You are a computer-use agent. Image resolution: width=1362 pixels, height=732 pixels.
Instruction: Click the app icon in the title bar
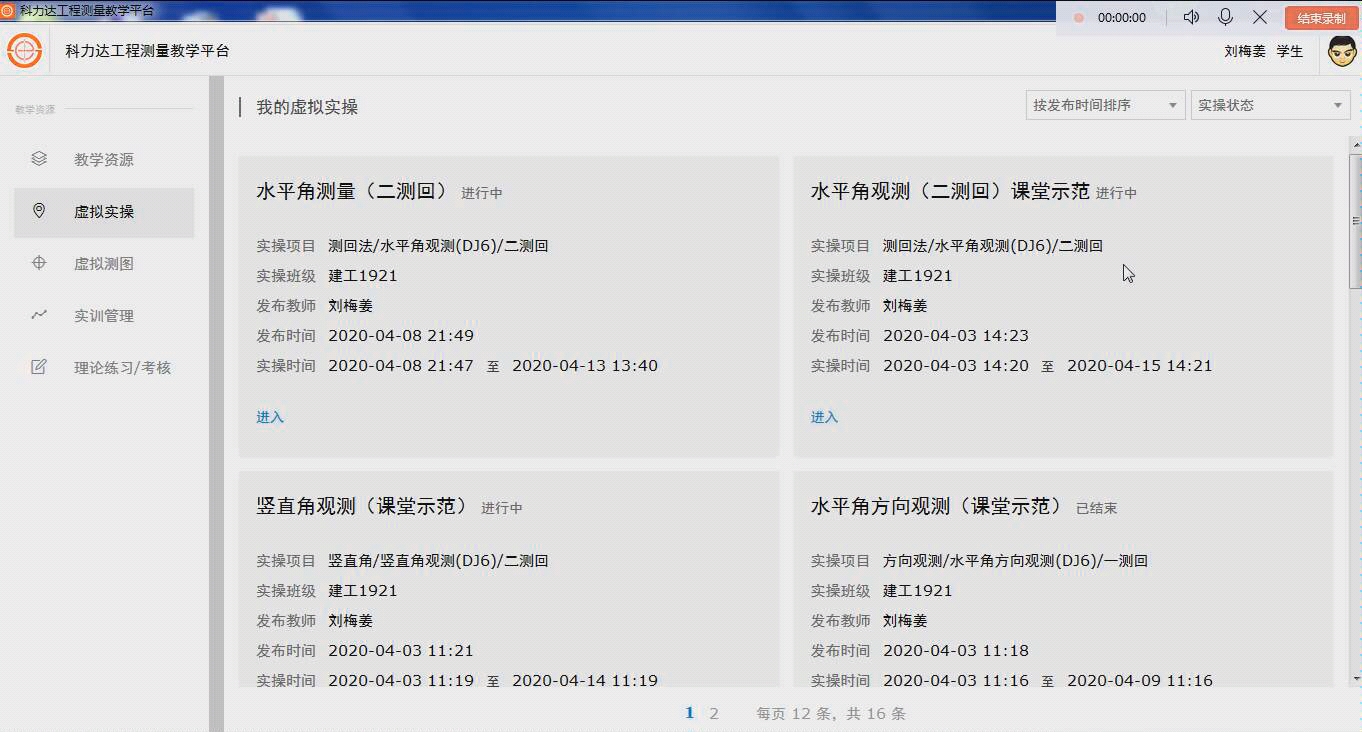tap(9, 9)
